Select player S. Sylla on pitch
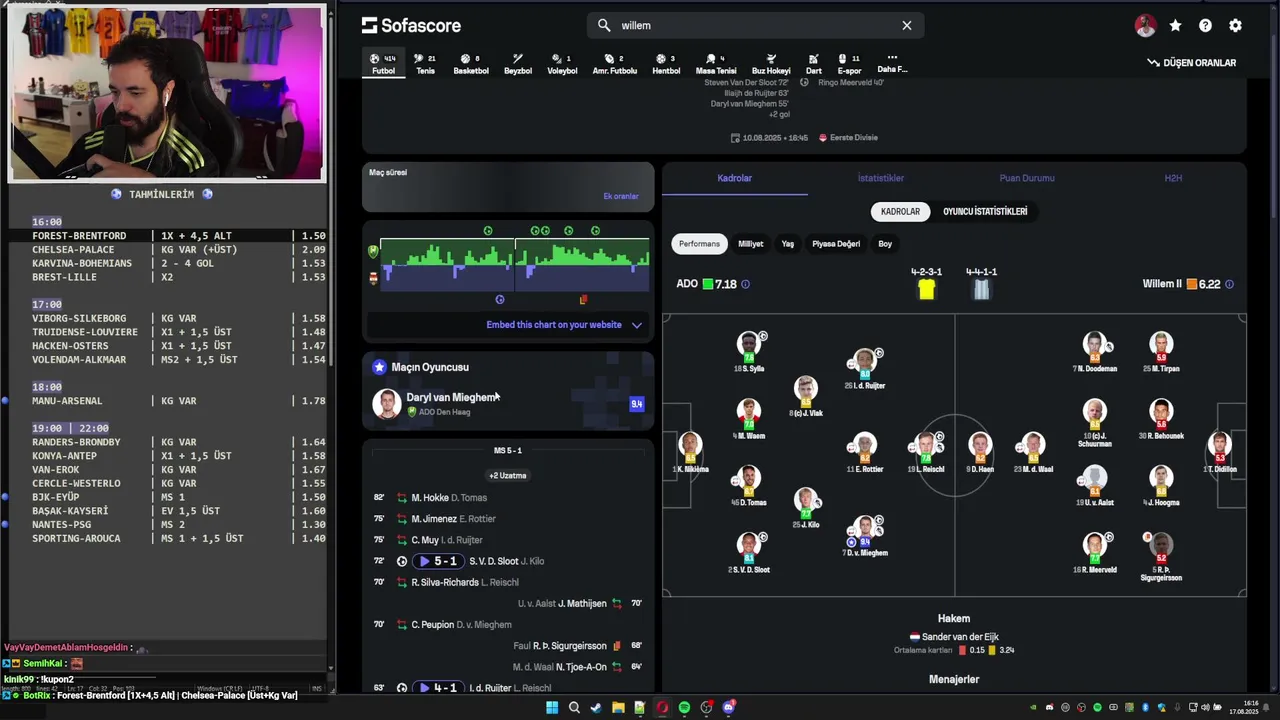 (749, 352)
